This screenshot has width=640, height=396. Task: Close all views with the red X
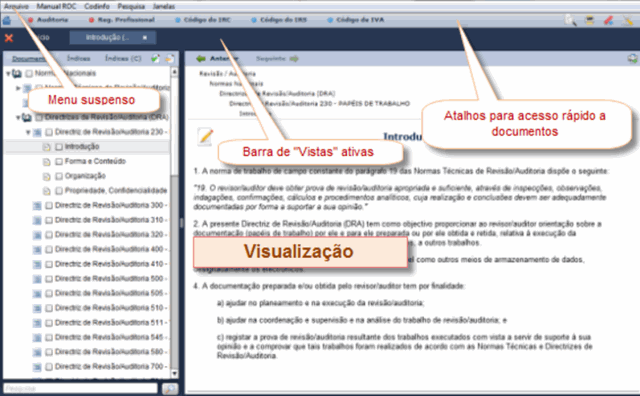point(9,38)
